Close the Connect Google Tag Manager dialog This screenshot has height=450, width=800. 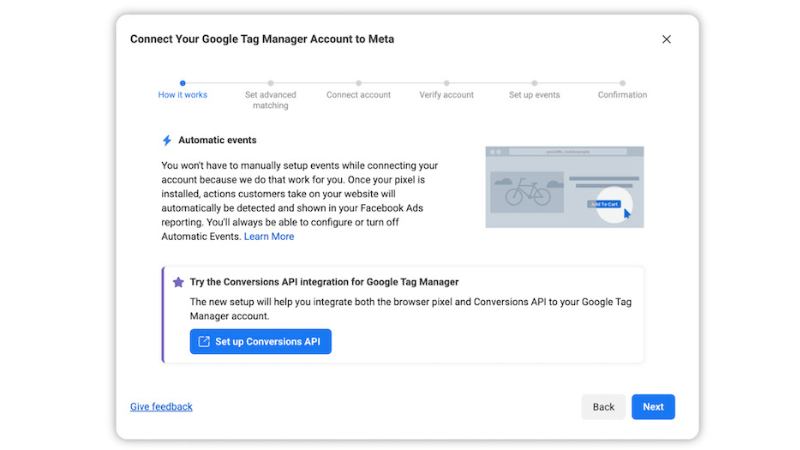pos(666,39)
